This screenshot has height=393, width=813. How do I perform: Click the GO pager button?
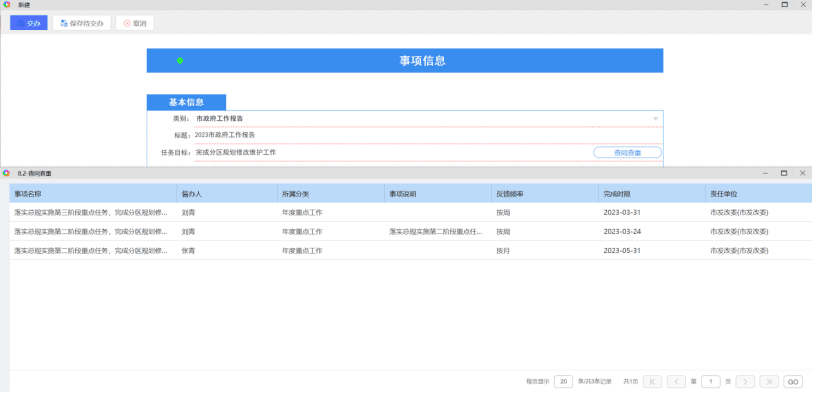[x=793, y=382]
